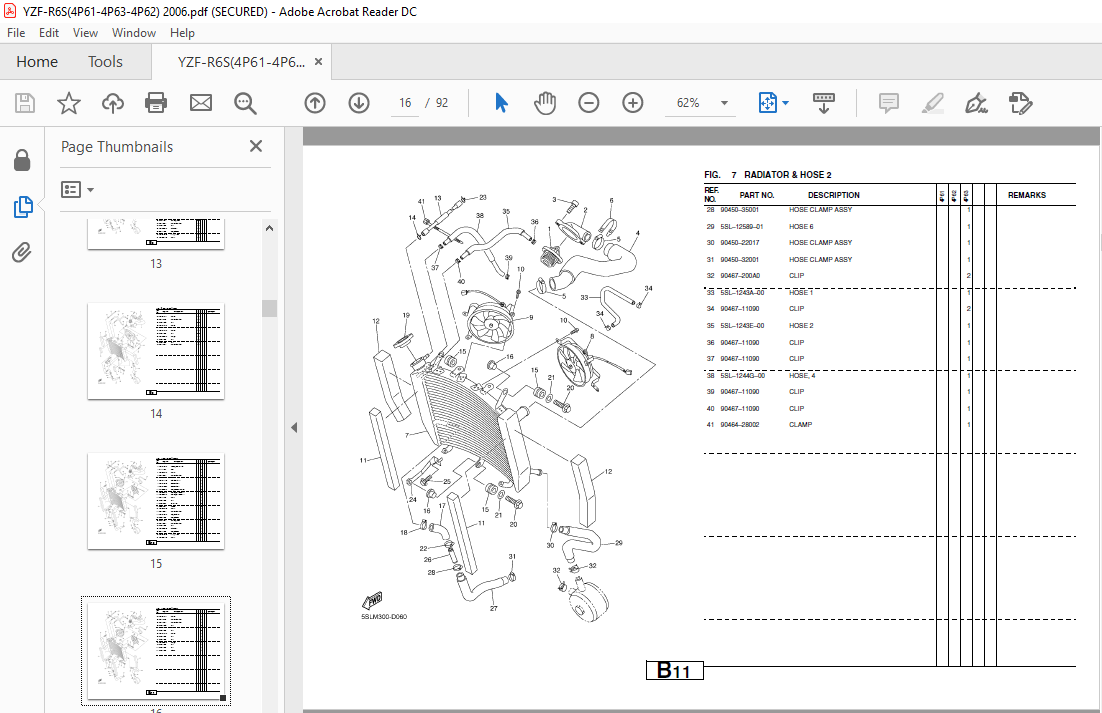Screen dimensions: 1102x713
Task: Select page 15 thumbnail
Action: (x=156, y=501)
